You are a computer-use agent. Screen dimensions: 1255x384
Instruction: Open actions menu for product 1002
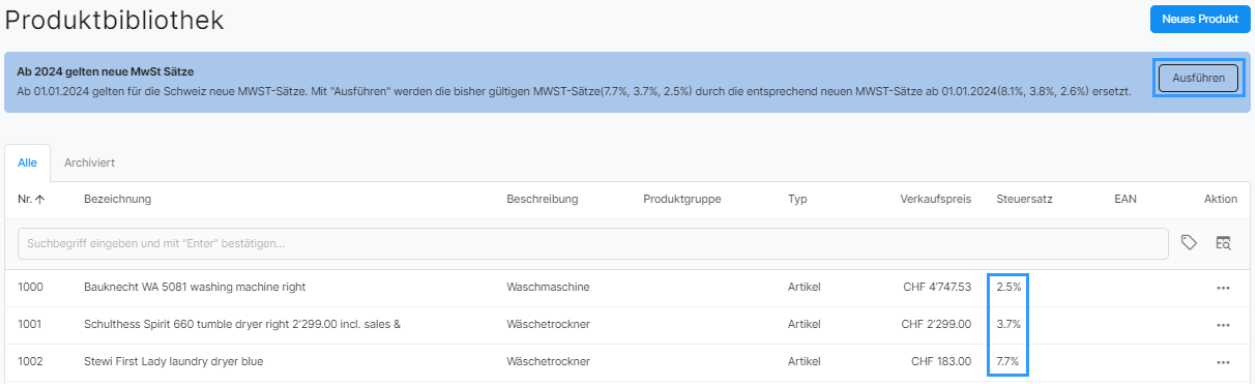coord(1222,362)
